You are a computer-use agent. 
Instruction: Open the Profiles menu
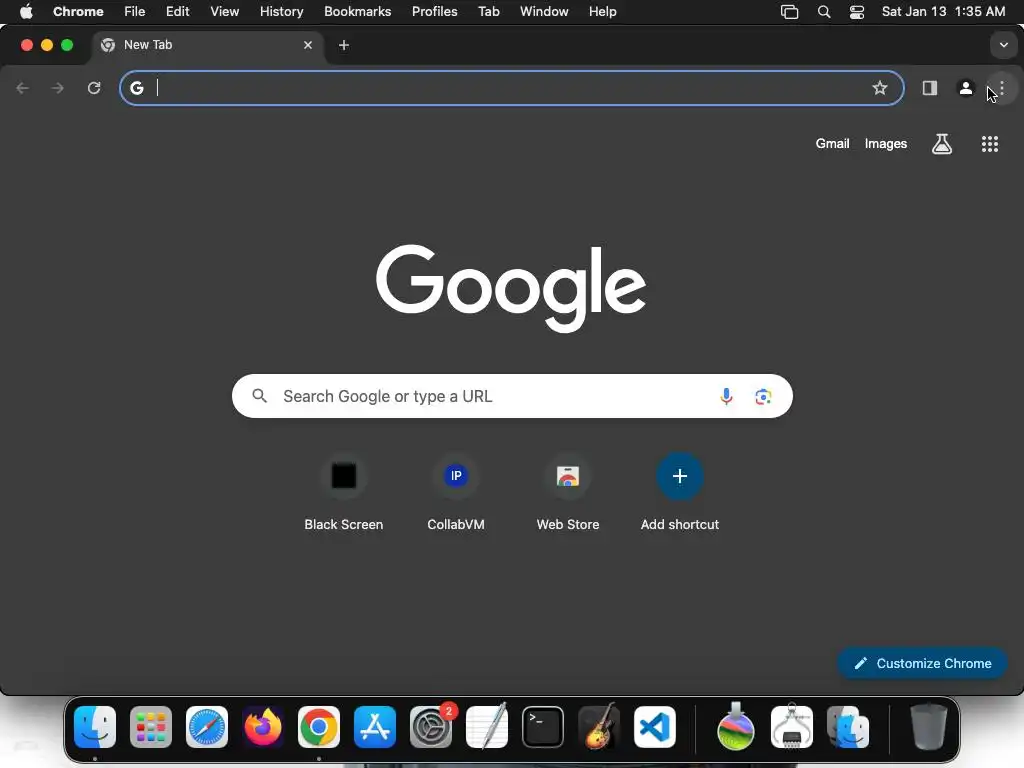[x=434, y=12]
